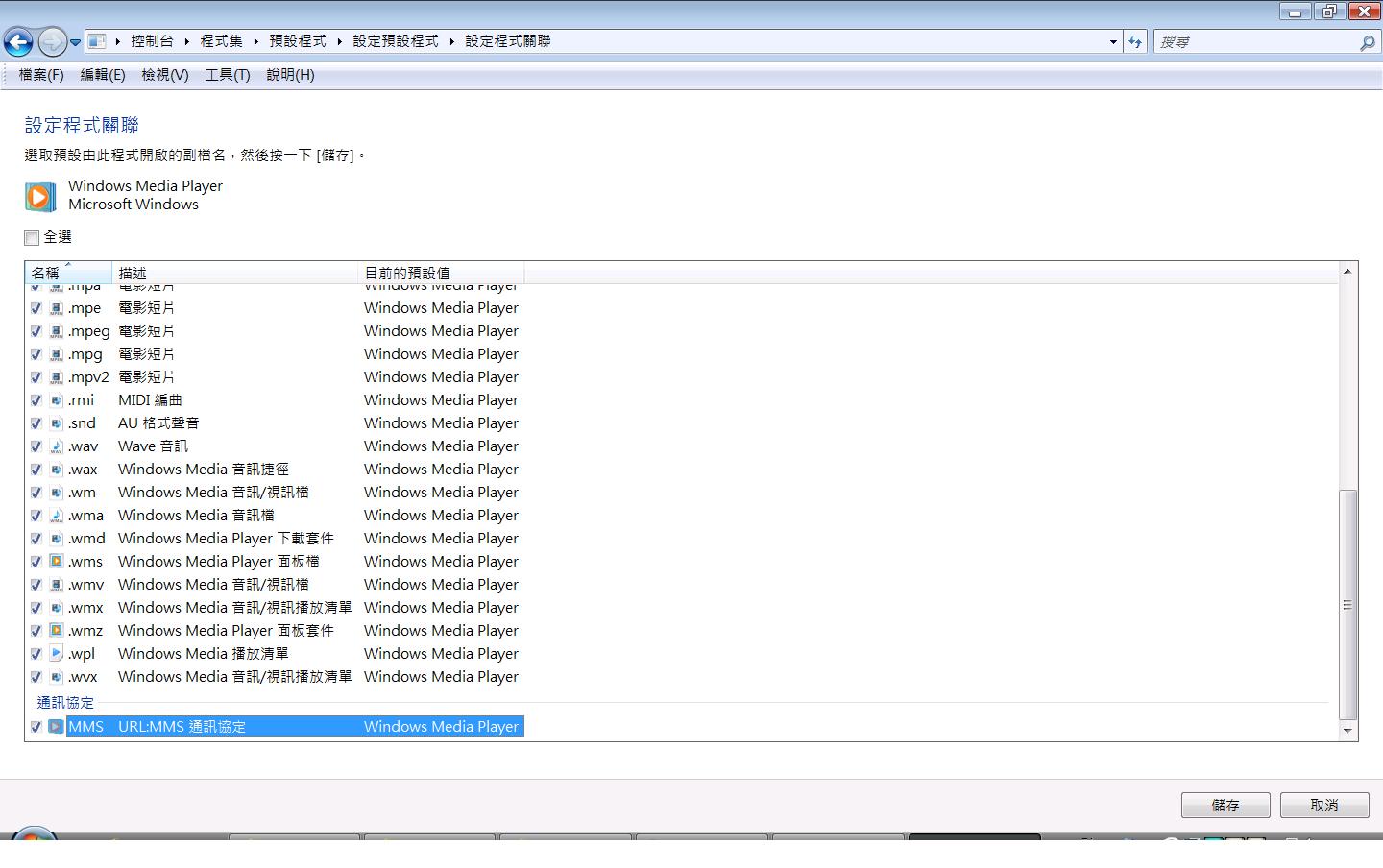Click the Back navigation arrow
This screenshot has width=1383, height=868.
pos(19,41)
